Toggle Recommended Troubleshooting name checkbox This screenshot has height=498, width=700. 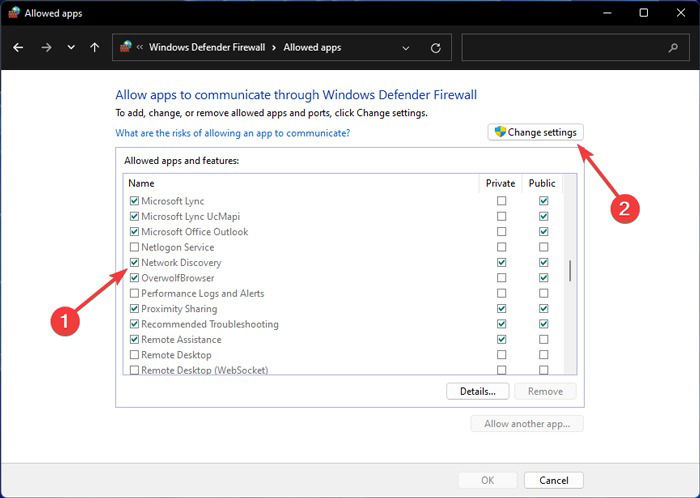point(134,324)
